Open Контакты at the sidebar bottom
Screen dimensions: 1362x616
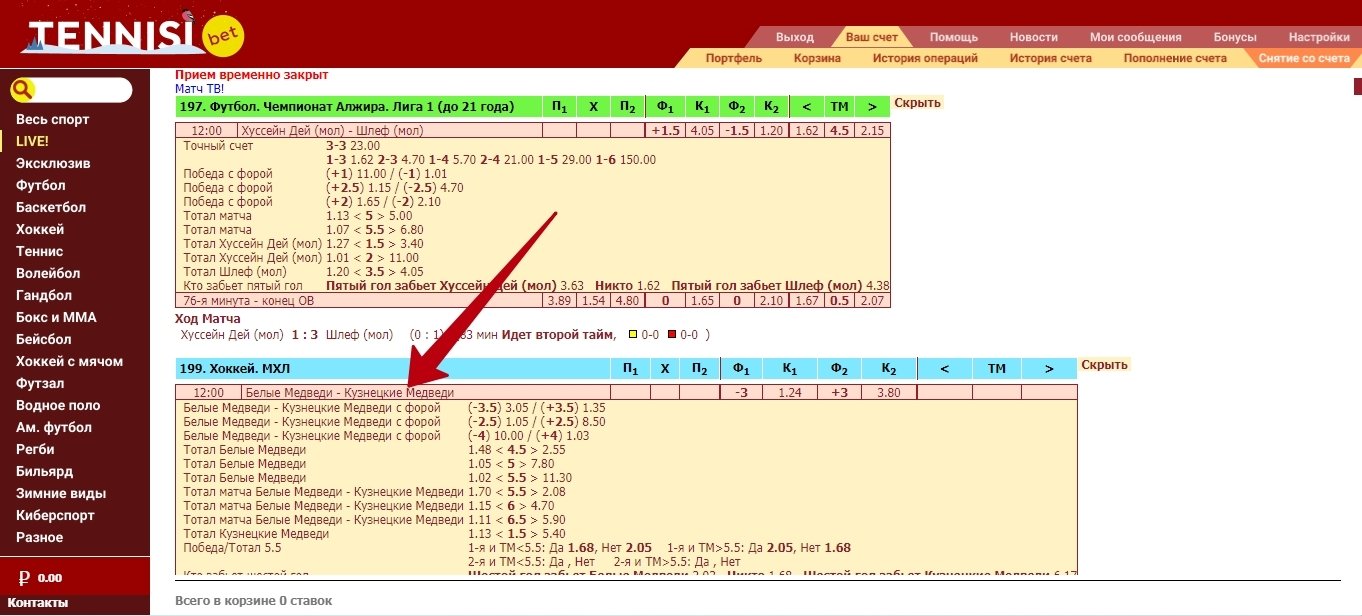38,602
